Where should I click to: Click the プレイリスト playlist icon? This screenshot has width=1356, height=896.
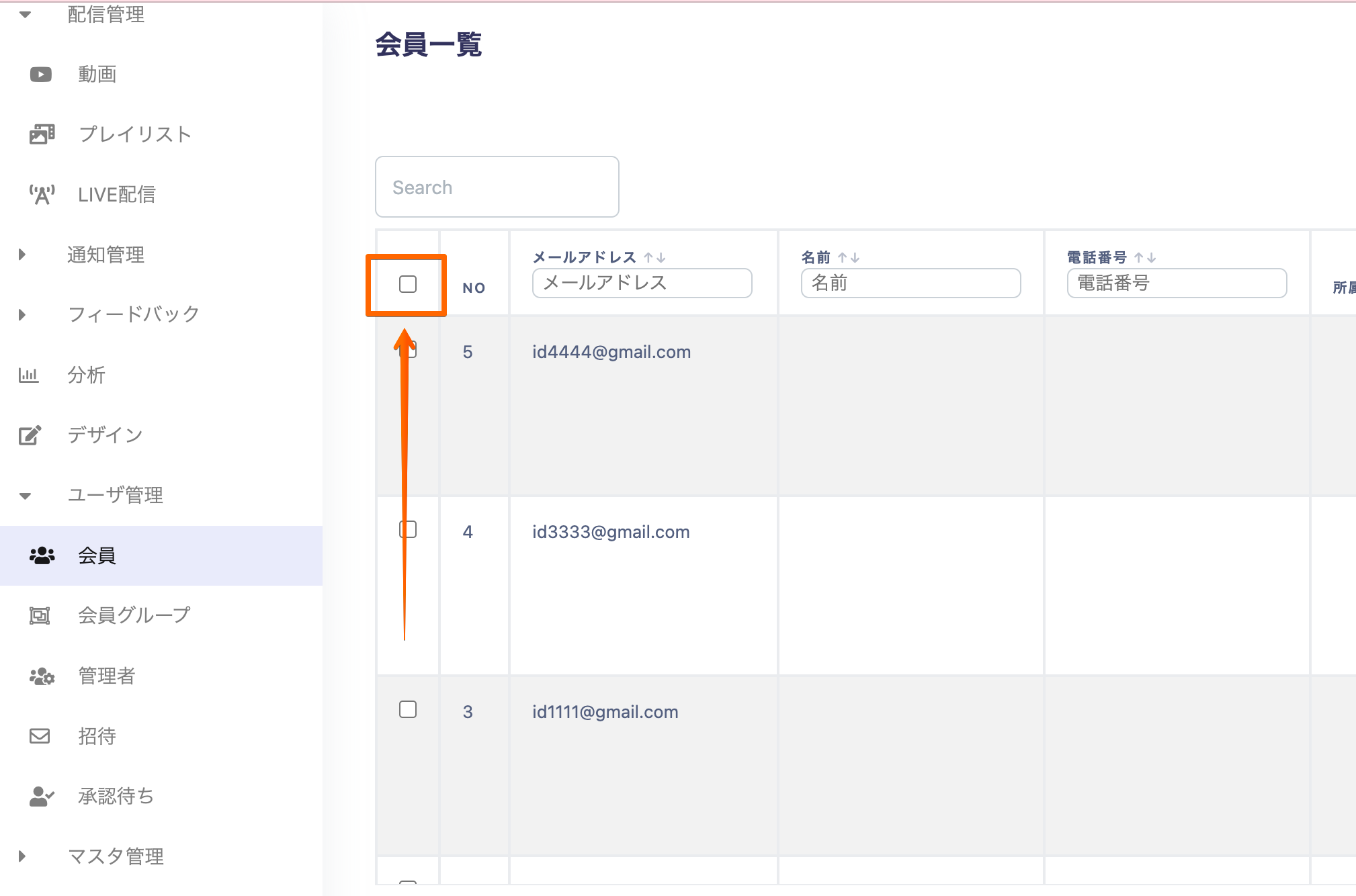pyautogui.click(x=42, y=134)
